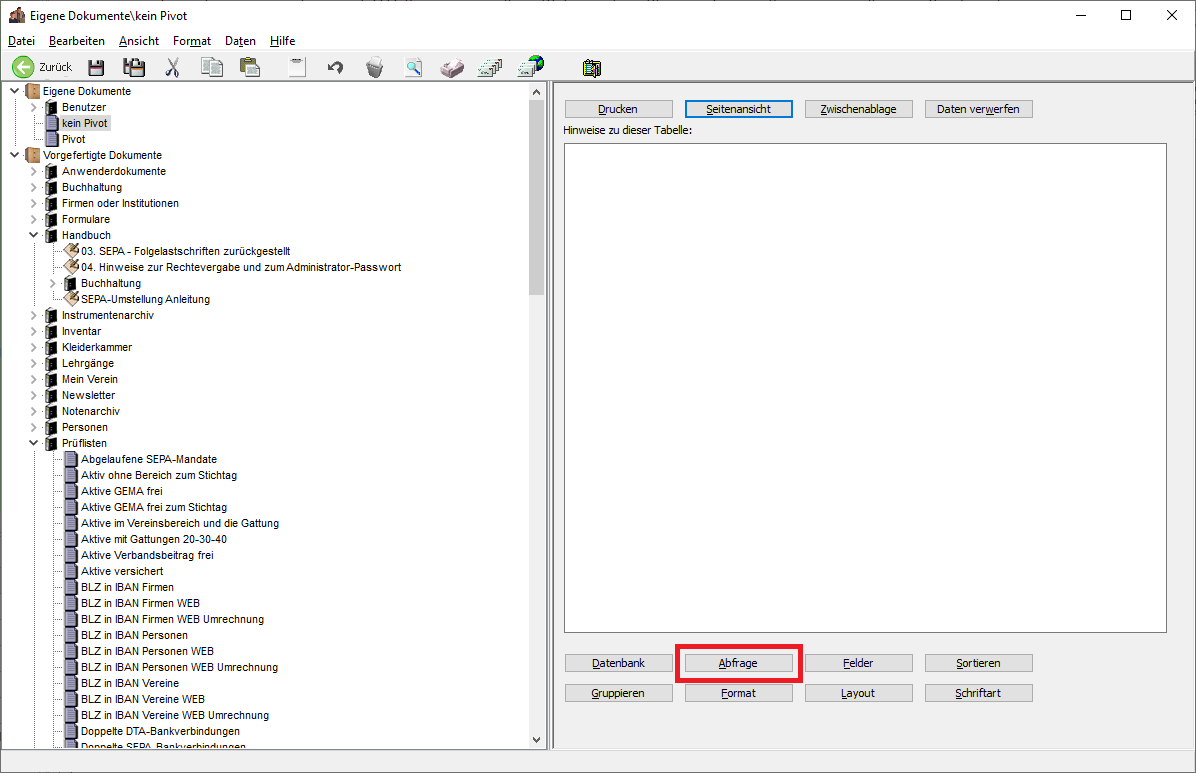Print using the printer toolbar icon
Image resolution: width=1196 pixels, height=773 pixels.
click(452, 68)
